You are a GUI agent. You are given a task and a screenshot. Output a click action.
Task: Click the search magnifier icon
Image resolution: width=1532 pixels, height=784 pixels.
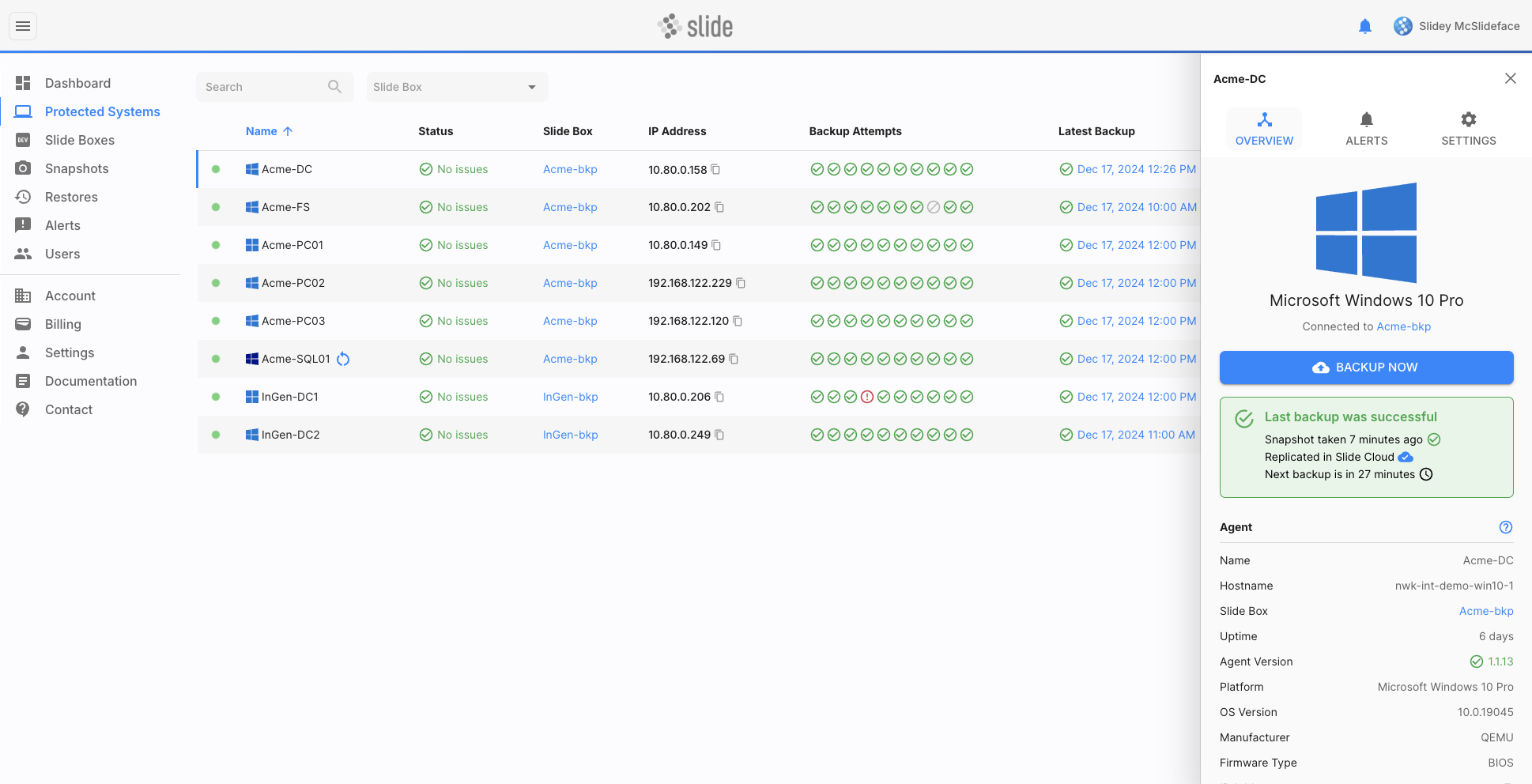(334, 87)
